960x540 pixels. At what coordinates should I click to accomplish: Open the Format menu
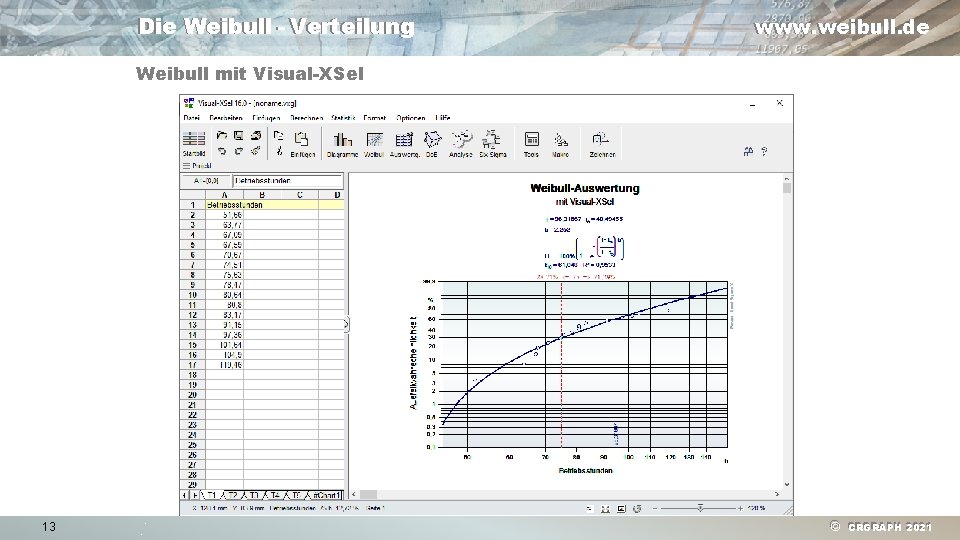[375, 118]
